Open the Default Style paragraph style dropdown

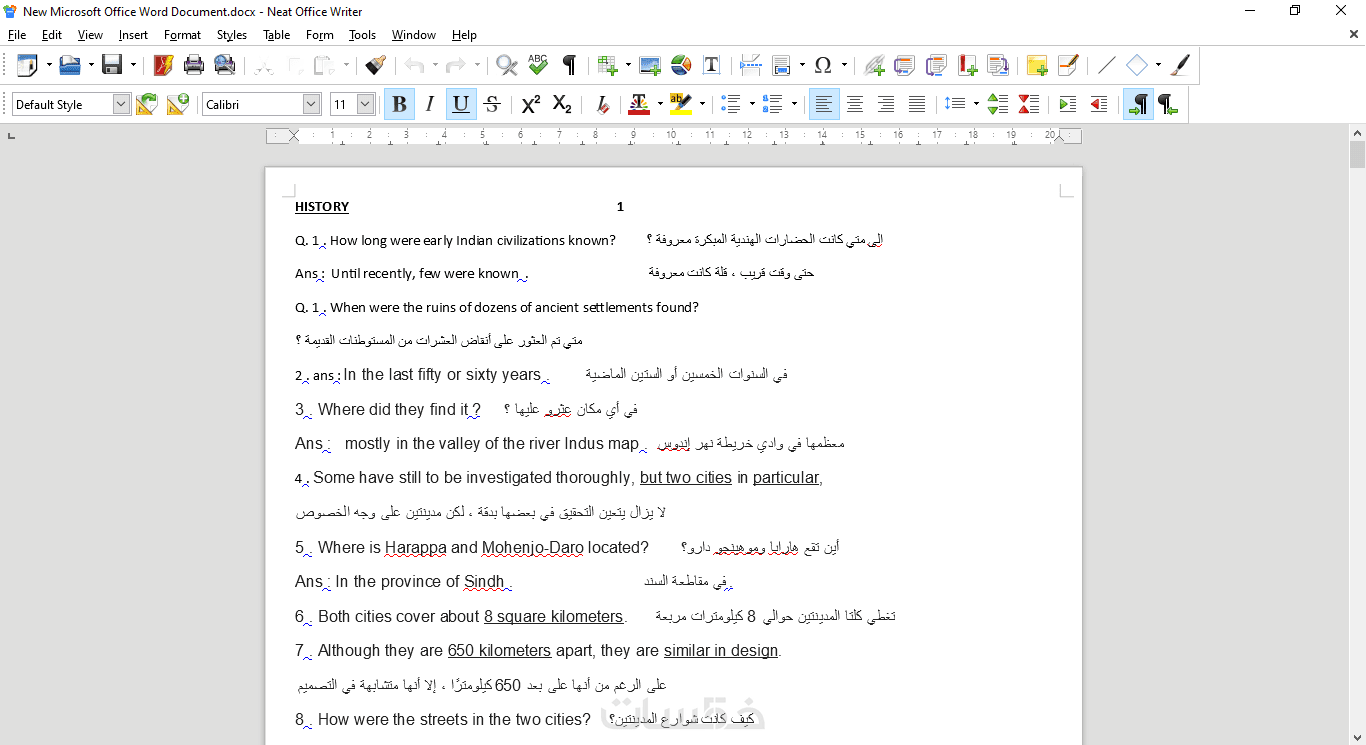[121, 104]
